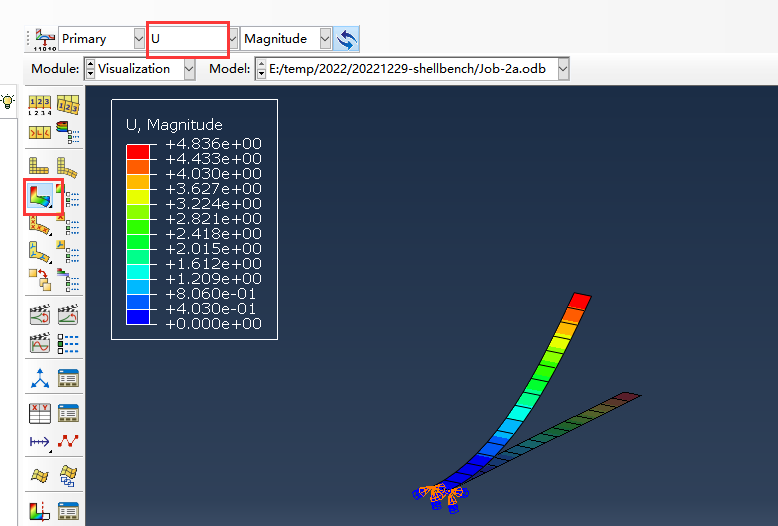Viewport: 778px width, 526px height.
Task: Plot the deformed shape
Action: 67,167
